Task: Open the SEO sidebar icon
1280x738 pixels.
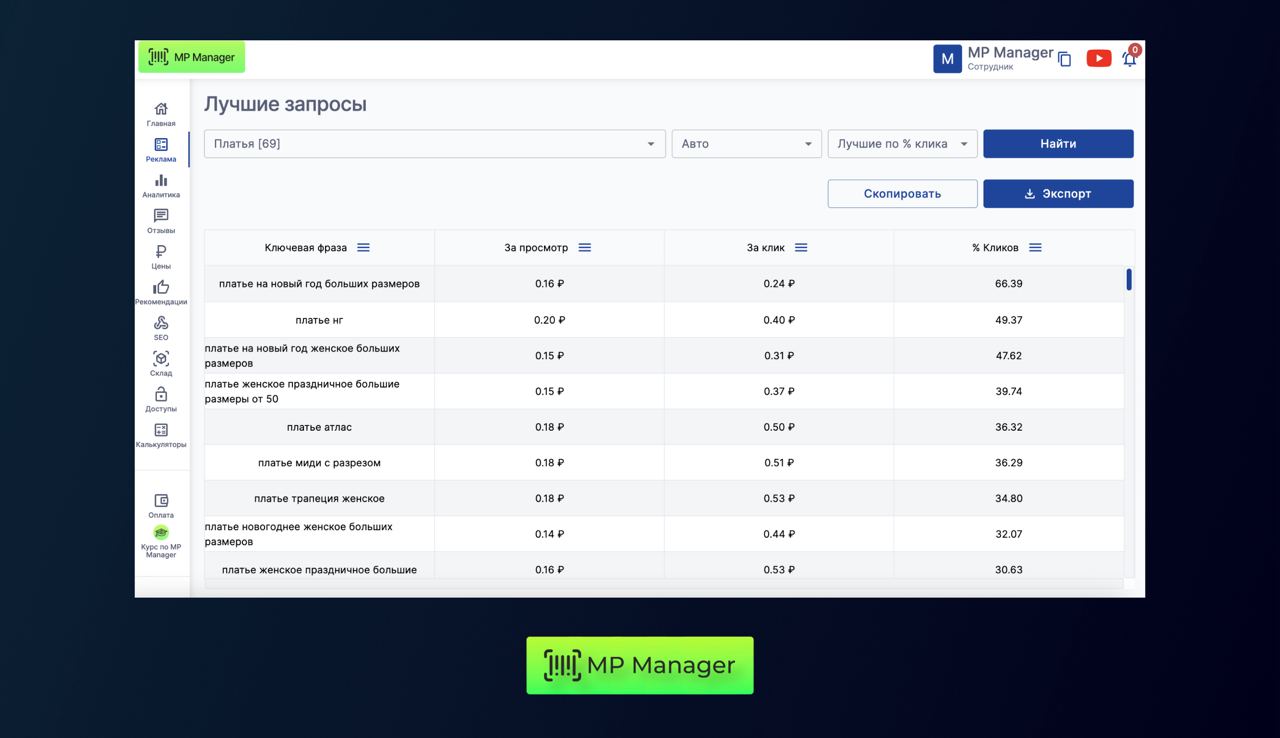Action: tap(161, 323)
